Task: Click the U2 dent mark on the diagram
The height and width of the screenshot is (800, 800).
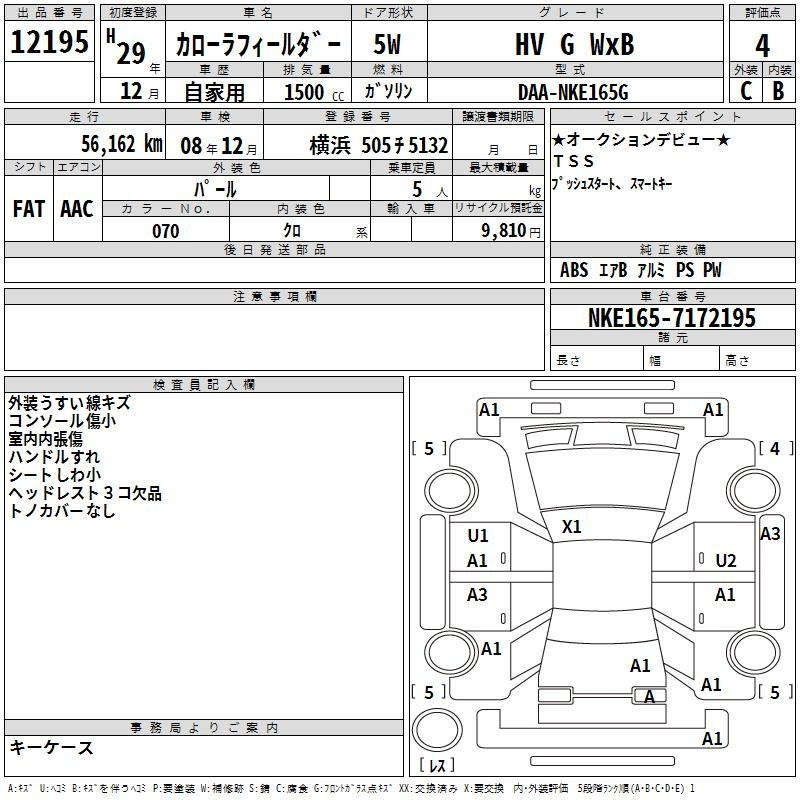Action: coord(726,560)
